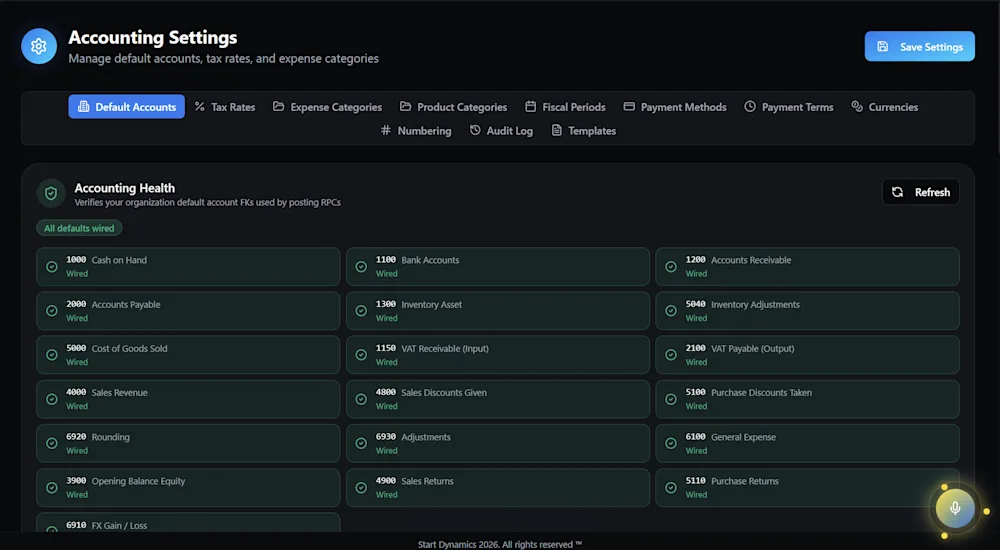This screenshot has height=550, width=1000.
Task: Click the Purchase Discounts Taken label
Action: 761,392
